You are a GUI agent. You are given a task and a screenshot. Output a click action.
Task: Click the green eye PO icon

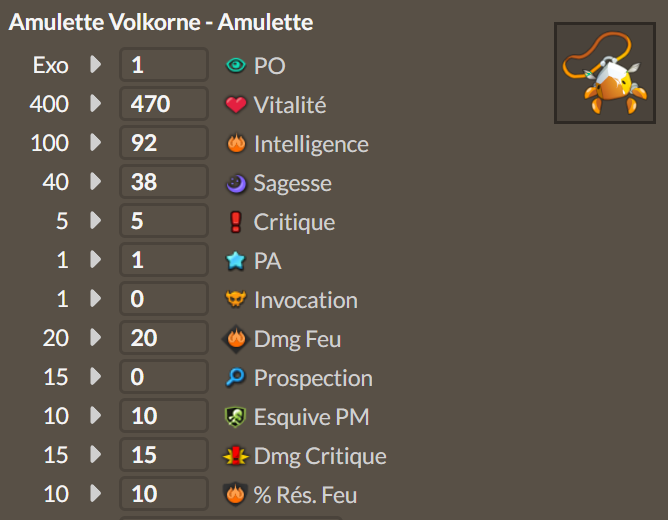pyautogui.click(x=236, y=65)
